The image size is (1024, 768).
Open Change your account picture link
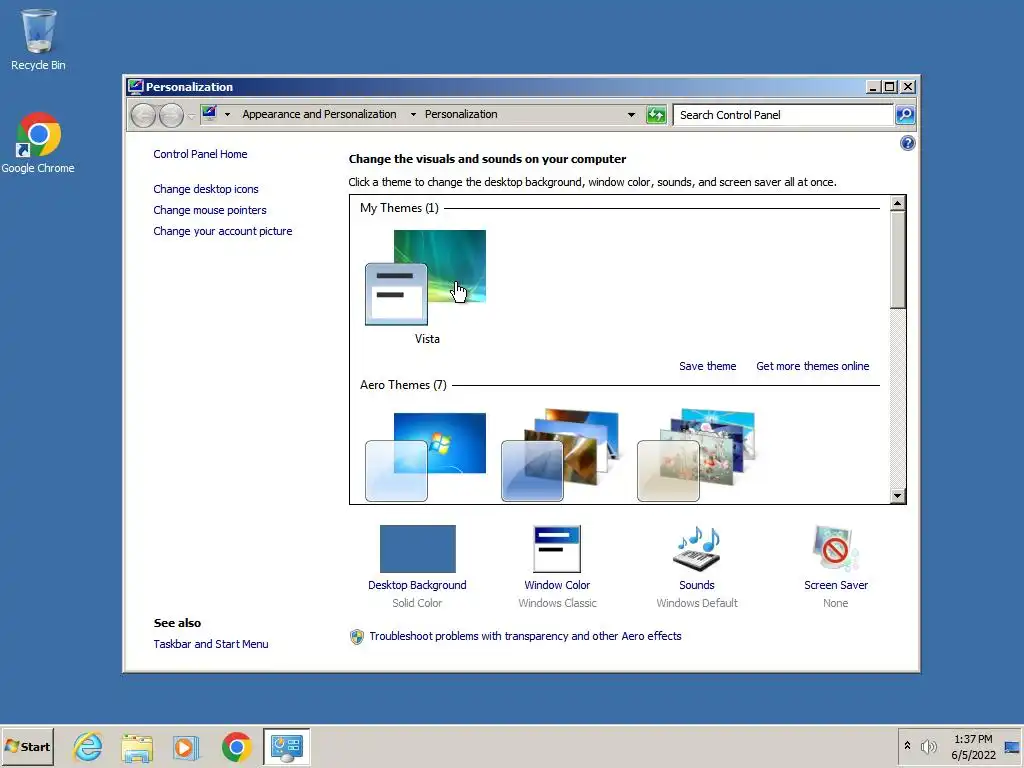(x=223, y=231)
